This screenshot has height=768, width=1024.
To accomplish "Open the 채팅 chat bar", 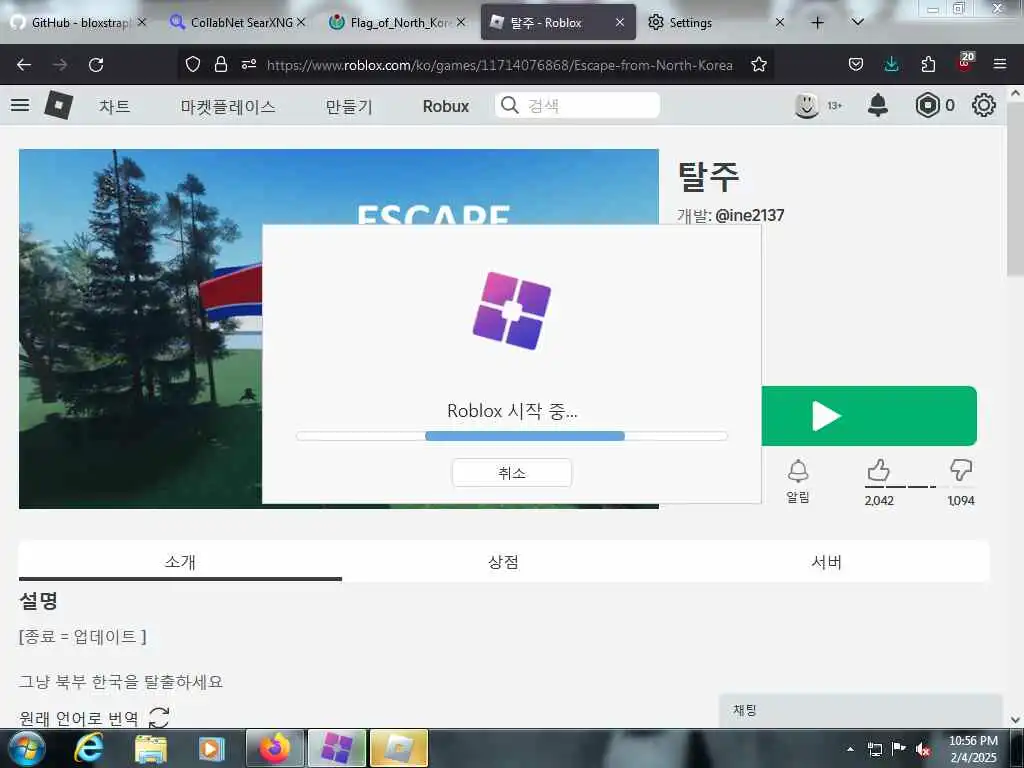I will tap(860, 711).
